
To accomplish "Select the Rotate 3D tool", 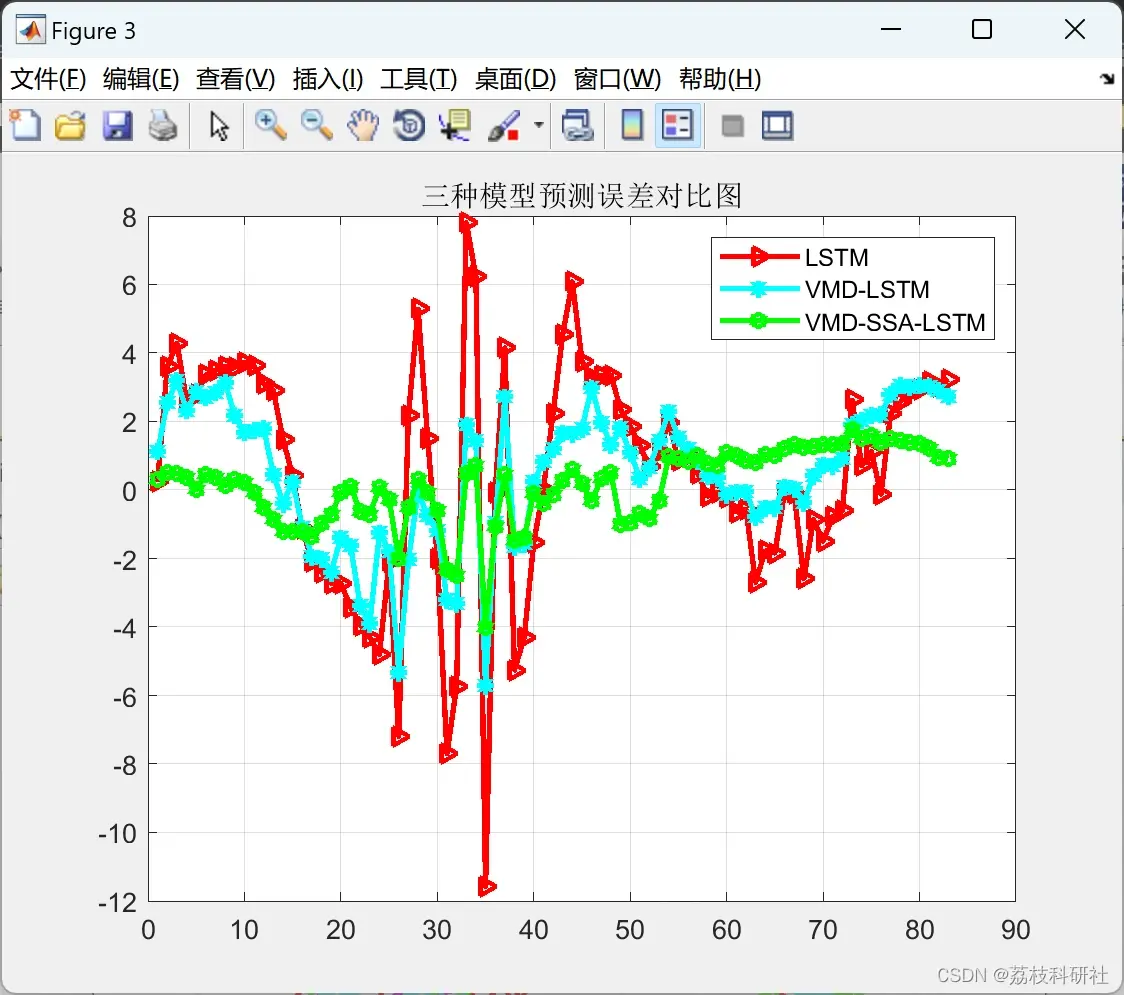I will [x=409, y=125].
